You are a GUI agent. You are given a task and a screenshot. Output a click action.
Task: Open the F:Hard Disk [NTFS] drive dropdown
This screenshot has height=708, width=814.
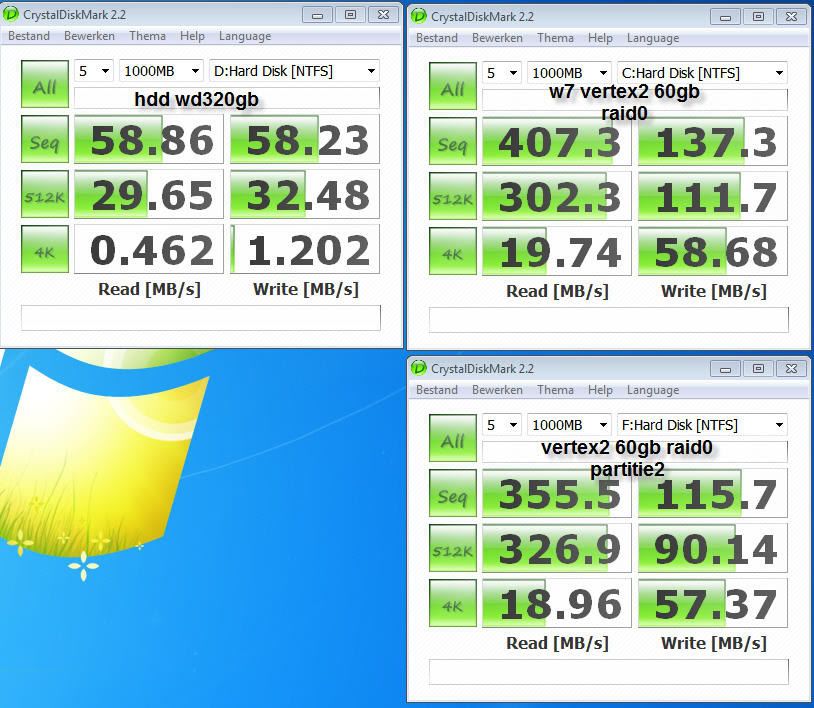702,425
